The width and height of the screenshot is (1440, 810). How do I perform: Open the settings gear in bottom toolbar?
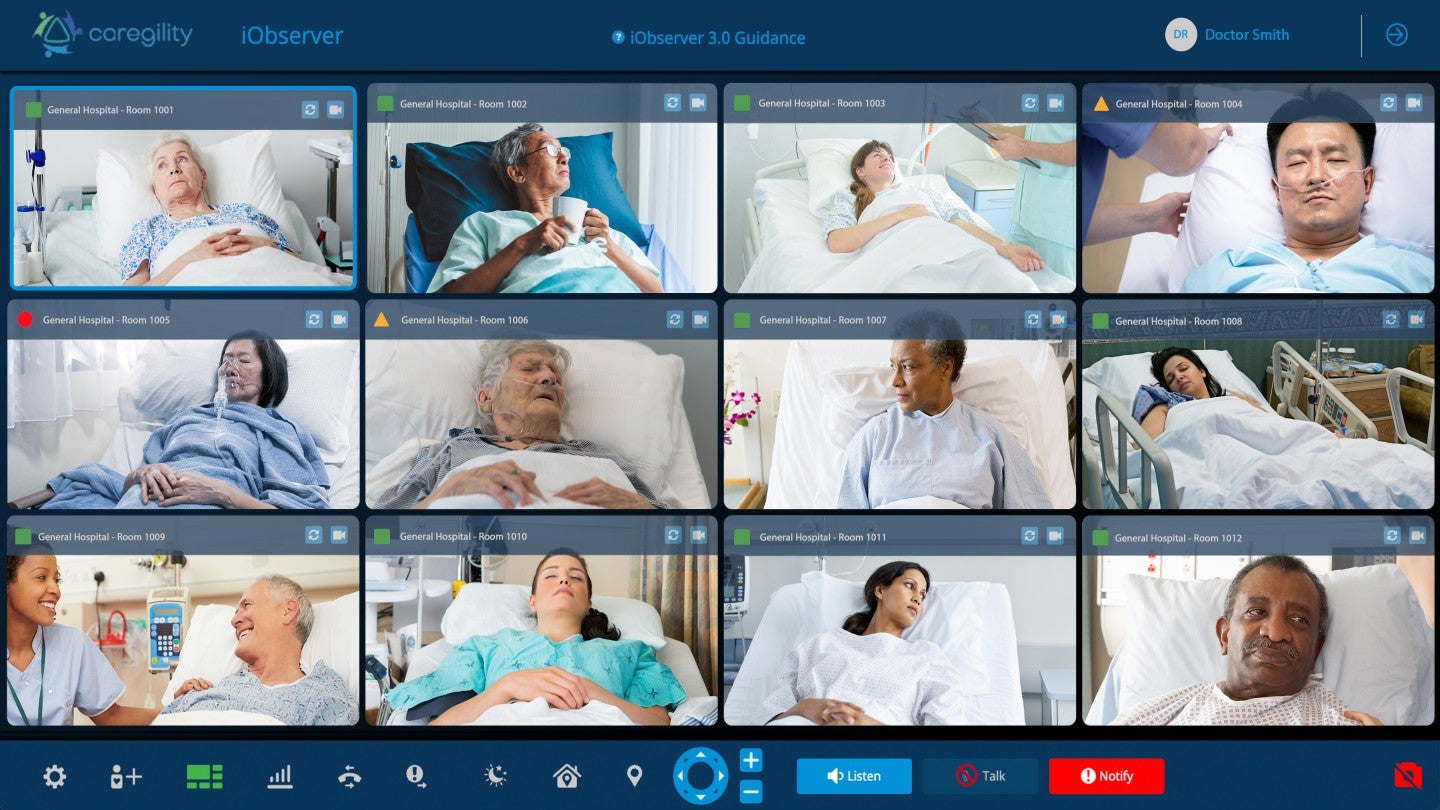pos(55,776)
